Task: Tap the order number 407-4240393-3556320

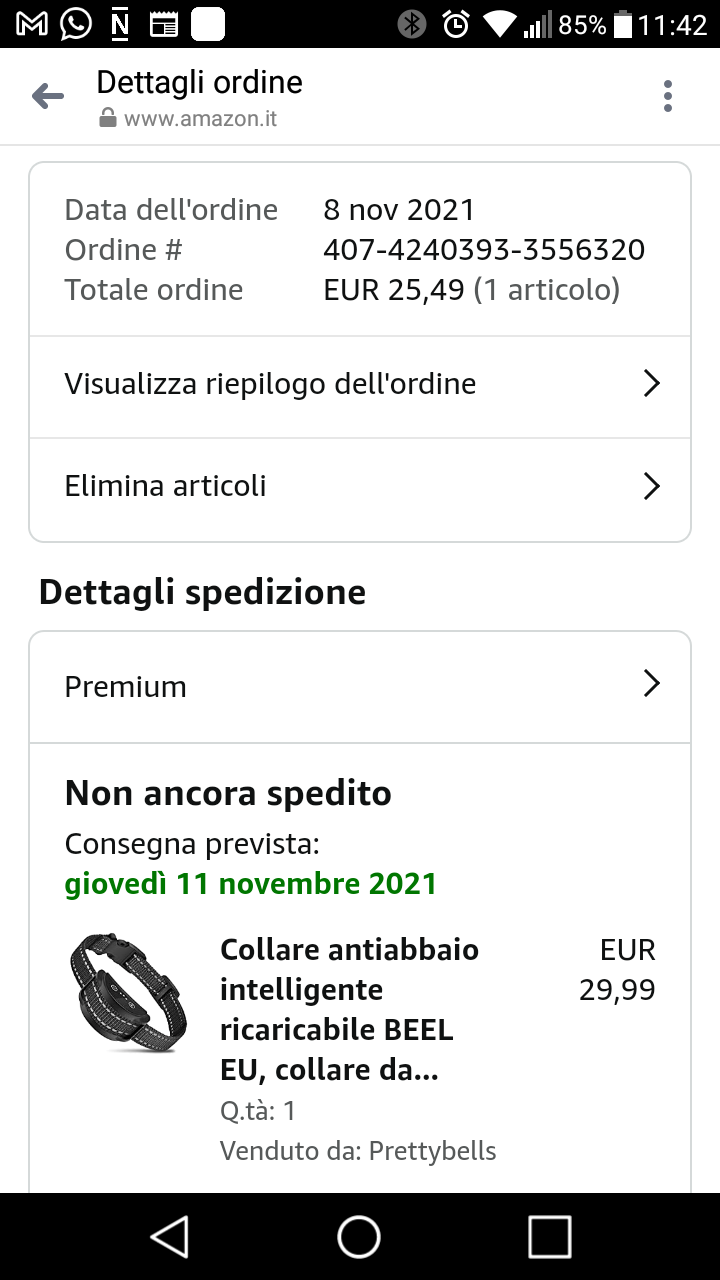Action: click(484, 250)
